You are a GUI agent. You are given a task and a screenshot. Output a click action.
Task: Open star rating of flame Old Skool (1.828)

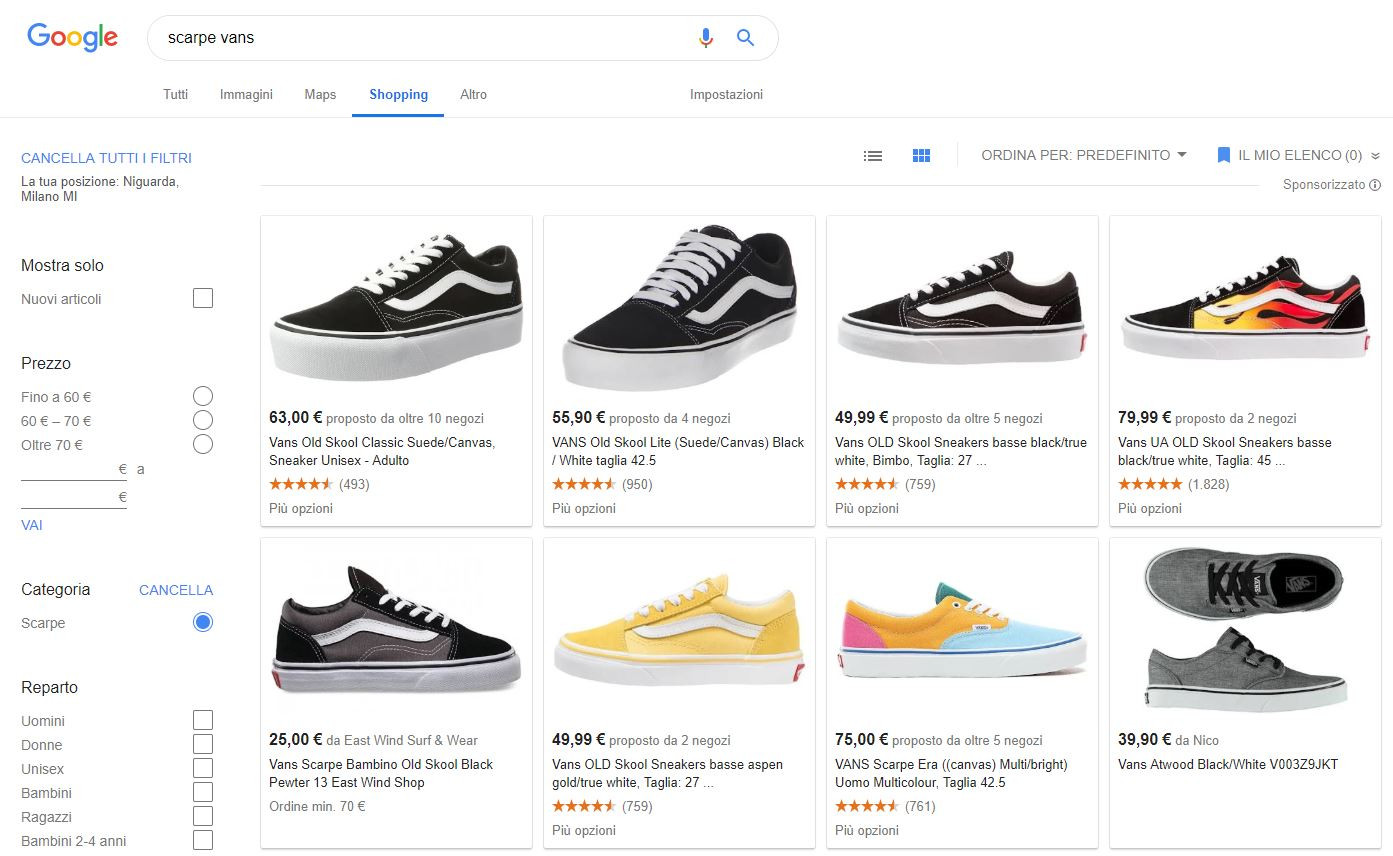1150,484
